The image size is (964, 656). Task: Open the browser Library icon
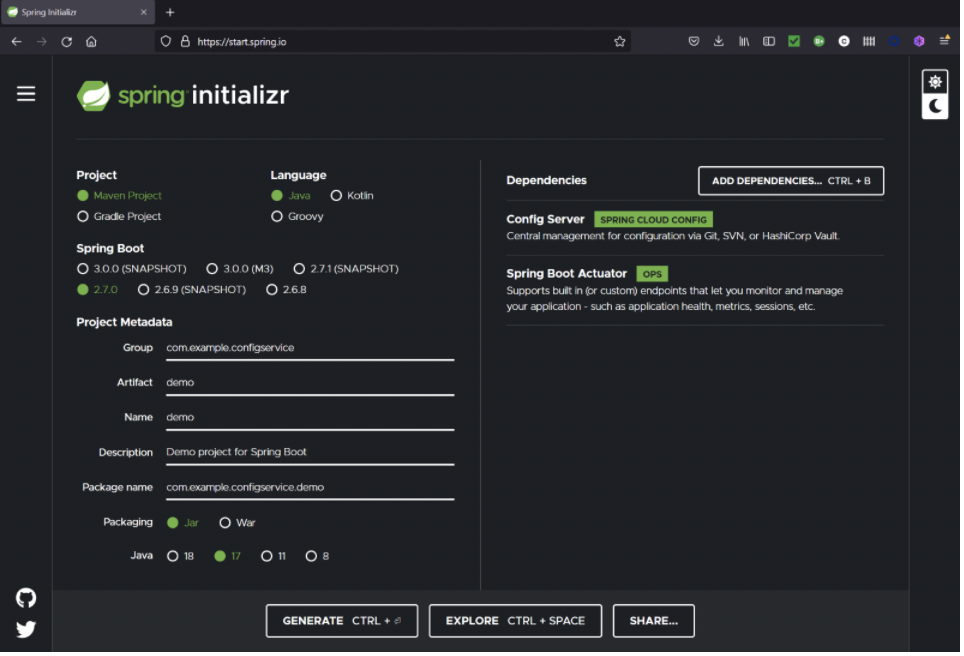pos(742,41)
